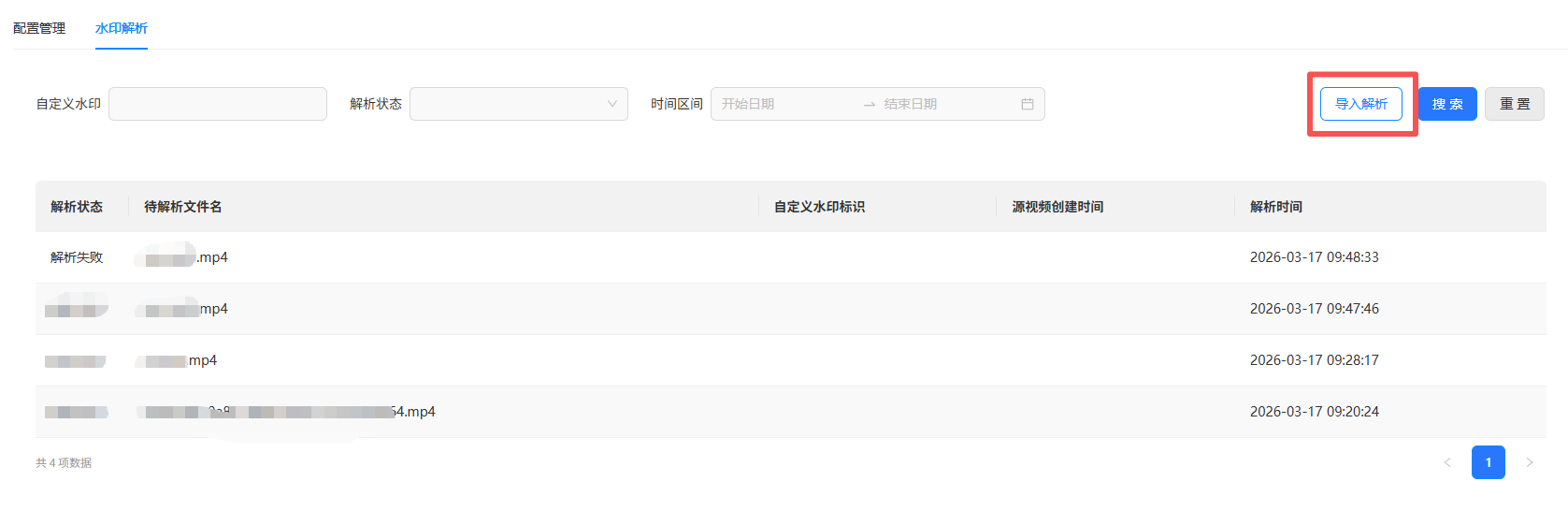Select the 2026-03-17 09:47:46 timestamp cell
Image resolution: width=1568 pixels, height=511 pixels.
pyautogui.click(x=1314, y=309)
